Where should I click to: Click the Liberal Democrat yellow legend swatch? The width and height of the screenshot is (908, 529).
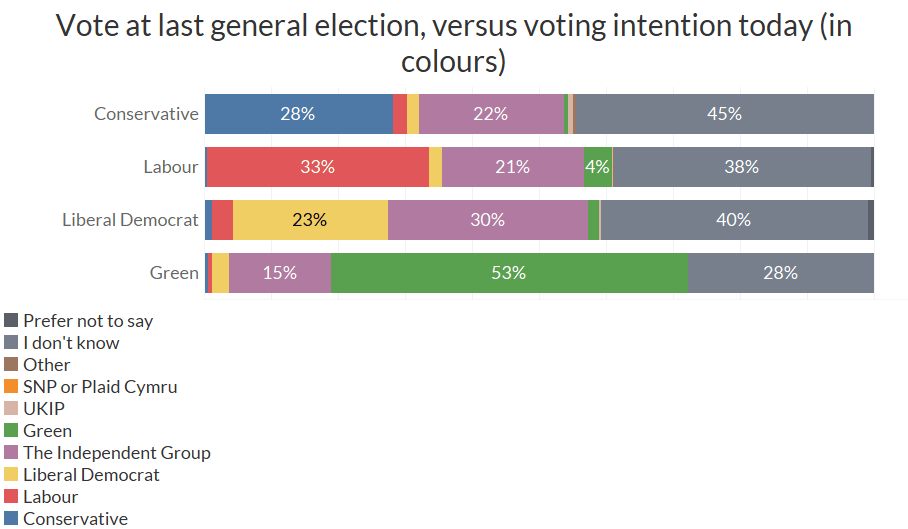pos(12,474)
